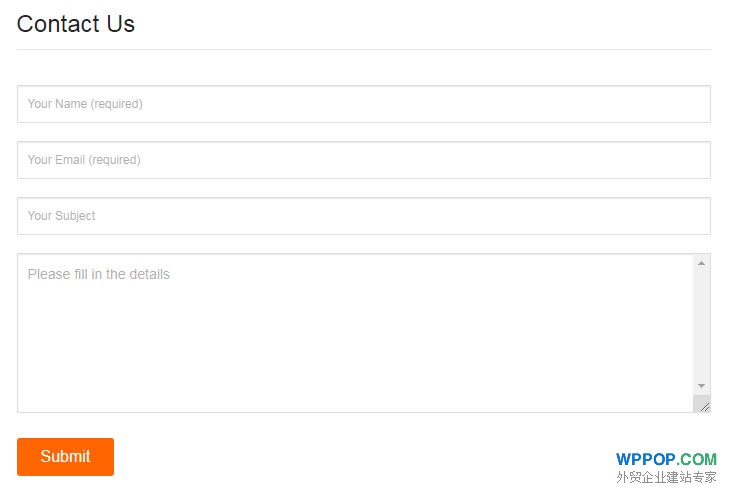Click inside the details message textarea
This screenshot has height=495, width=730.
(355, 333)
